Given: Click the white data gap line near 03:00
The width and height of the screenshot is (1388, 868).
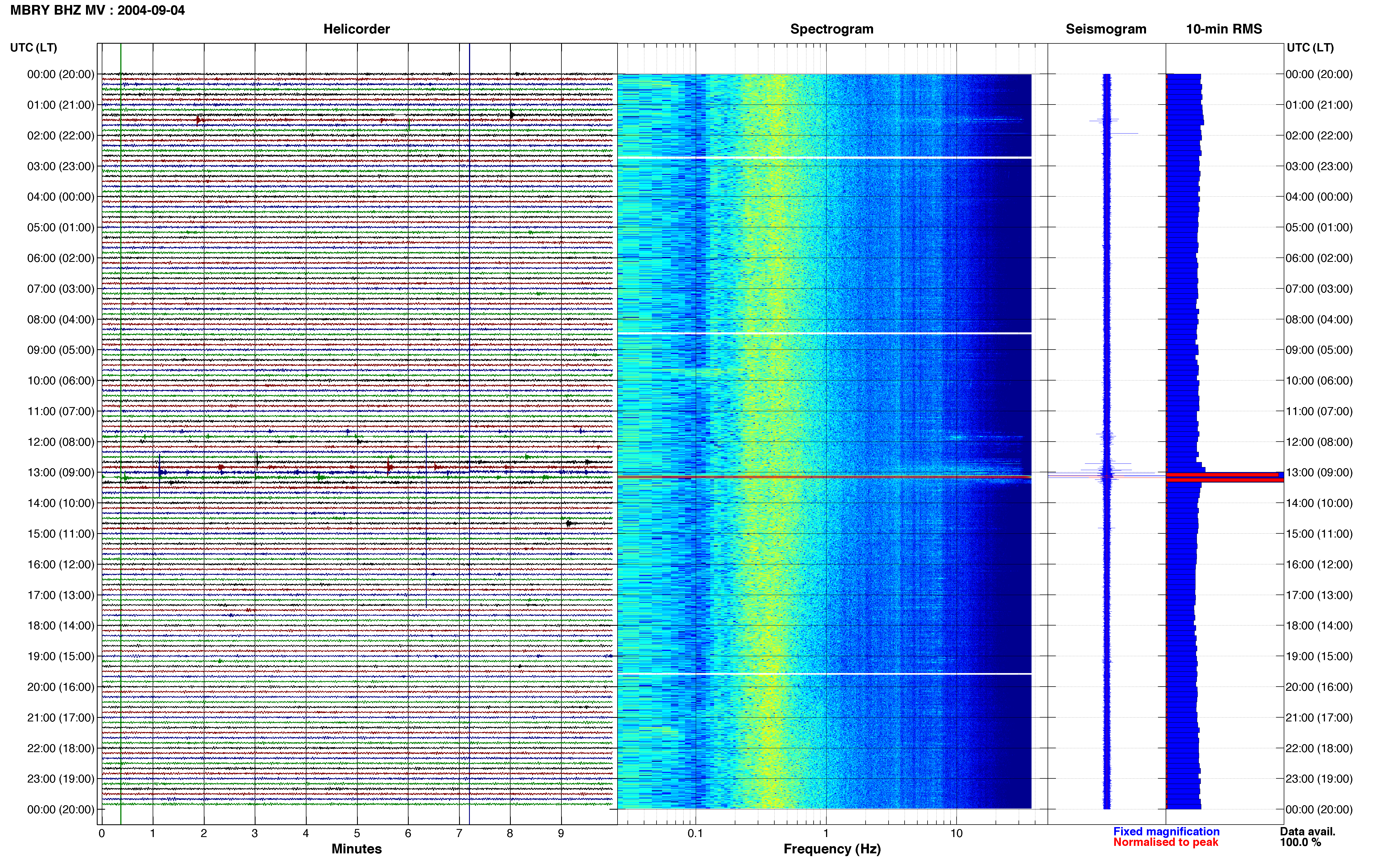Looking at the screenshot, I should [824, 157].
